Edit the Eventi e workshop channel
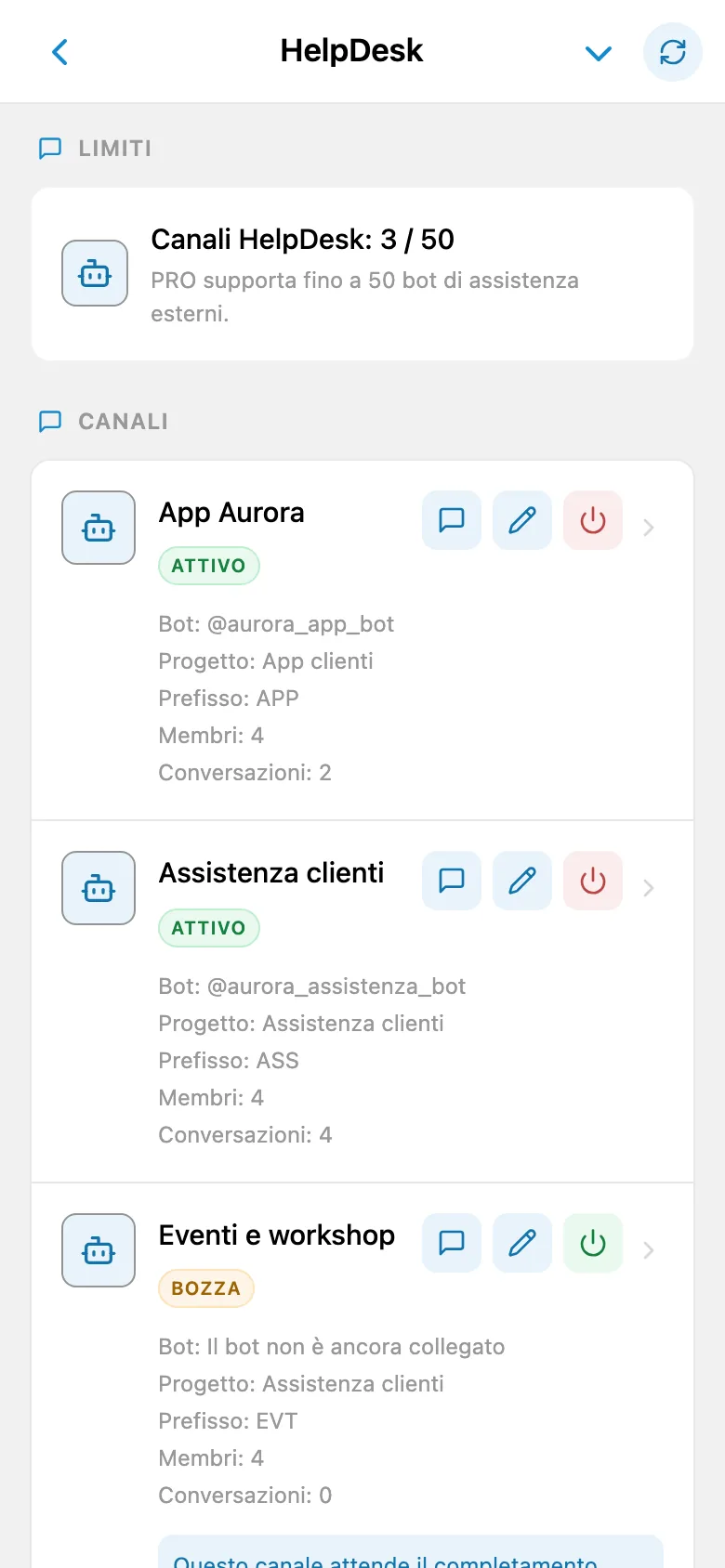Image resolution: width=725 pixels, height=1568 pixels. tap(522, 1243)
